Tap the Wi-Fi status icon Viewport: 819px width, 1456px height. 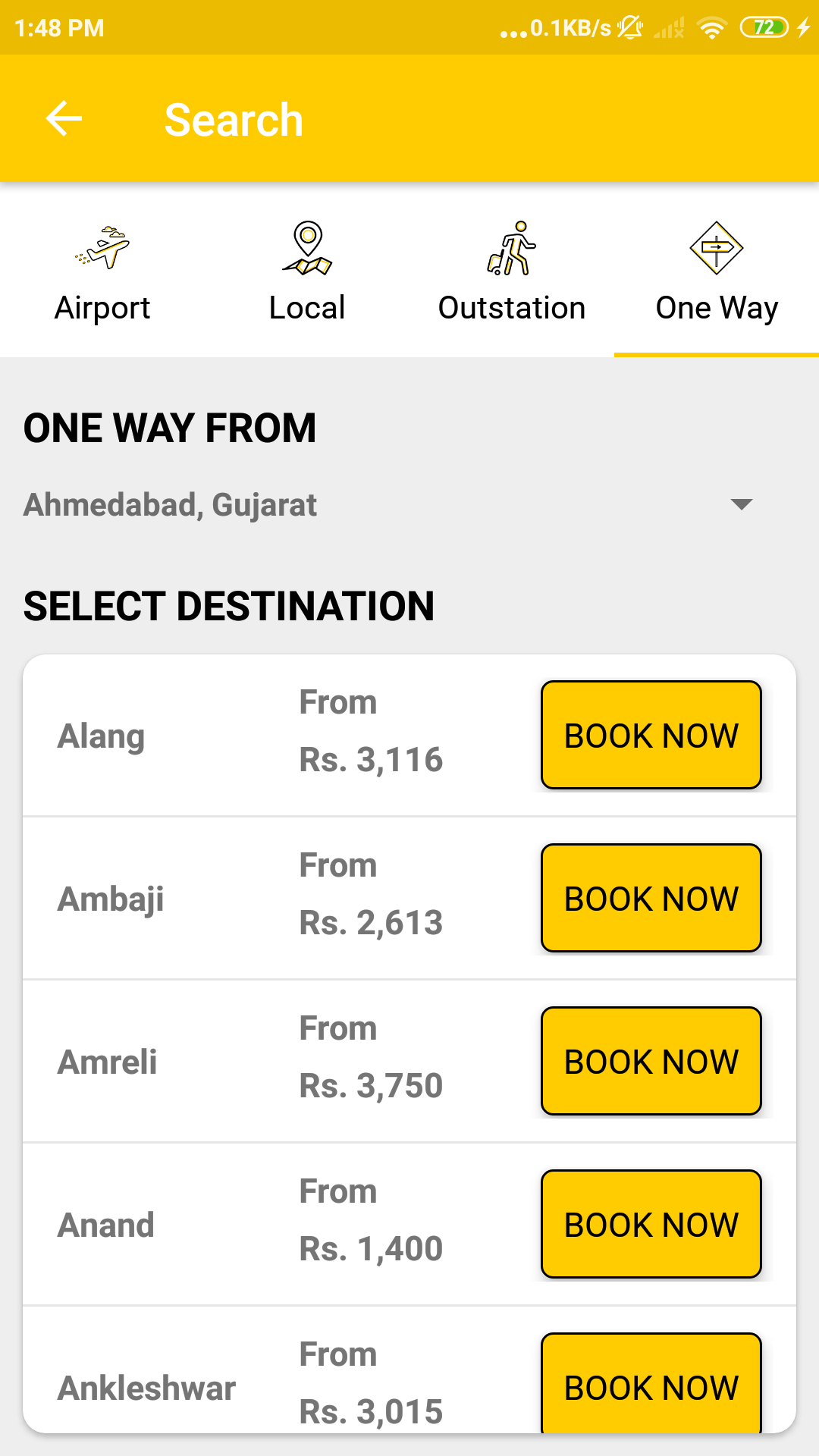coord(711,29)
